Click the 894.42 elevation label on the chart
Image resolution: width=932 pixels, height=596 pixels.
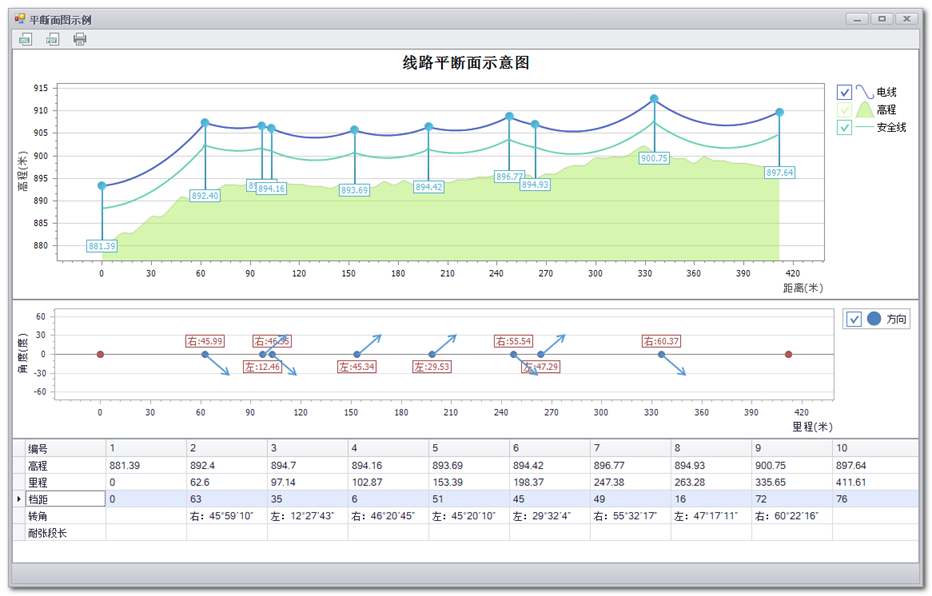coord(429,187)
